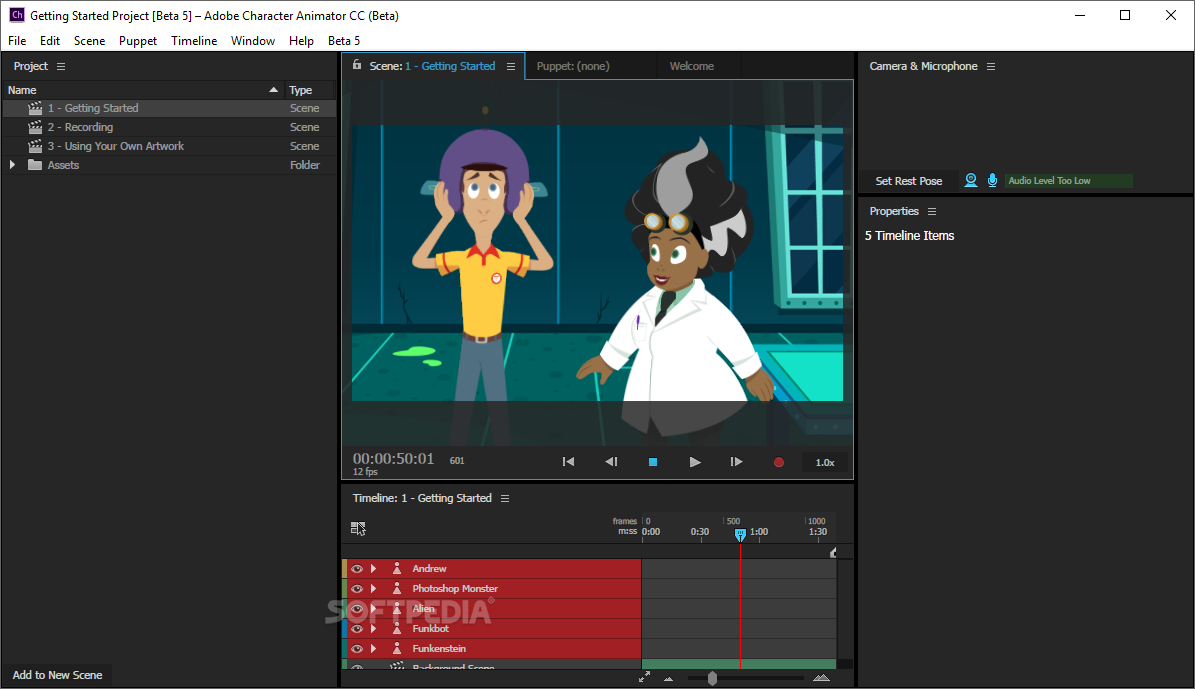1195x689 pixels.
Task: Hide the Photoshop Monster track
Action: pos(357,588)
